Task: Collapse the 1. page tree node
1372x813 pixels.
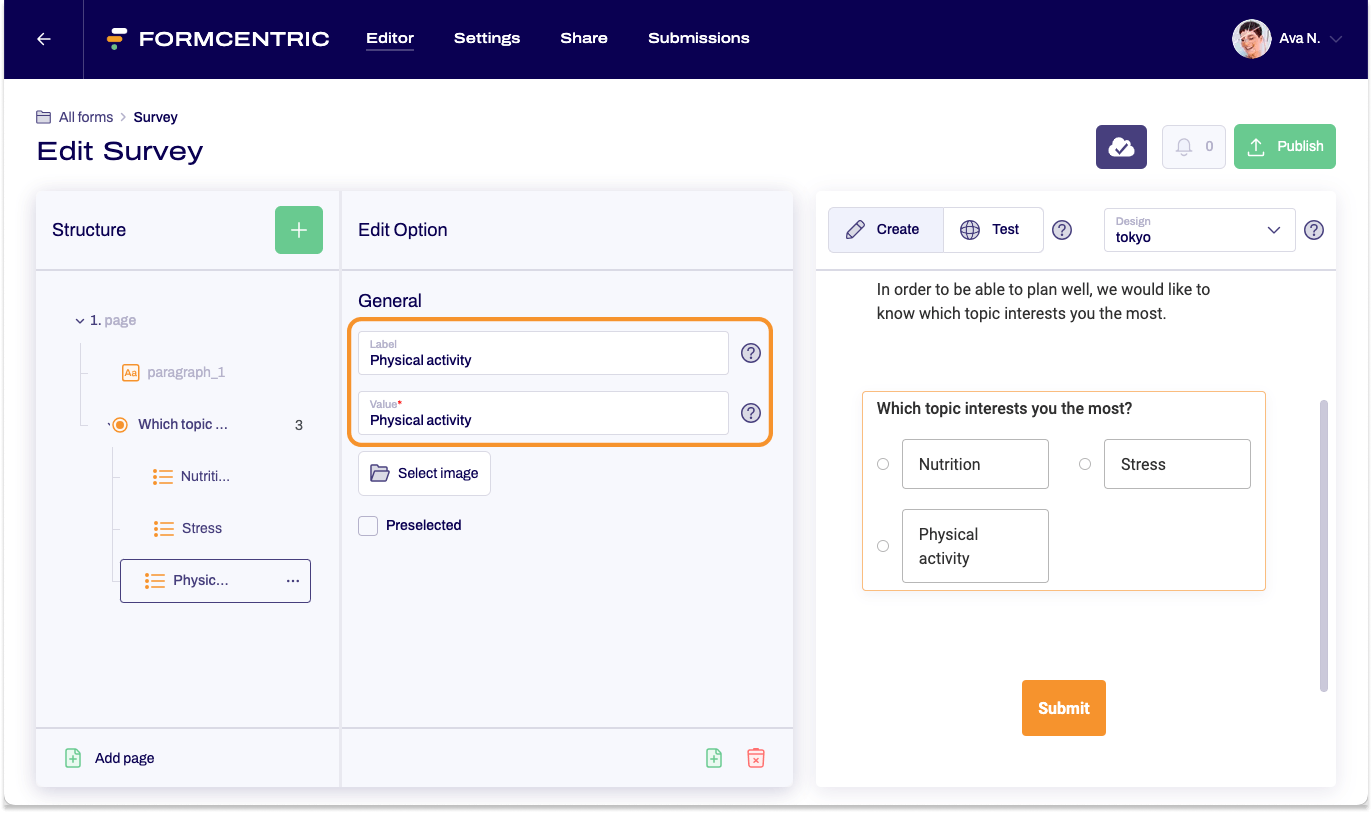Action: 80,321
